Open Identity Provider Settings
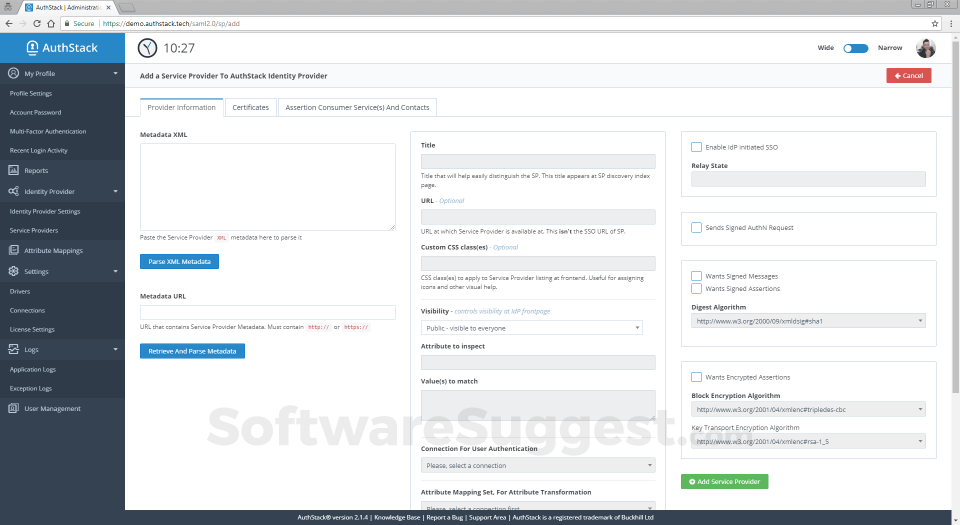 [45, 211]
